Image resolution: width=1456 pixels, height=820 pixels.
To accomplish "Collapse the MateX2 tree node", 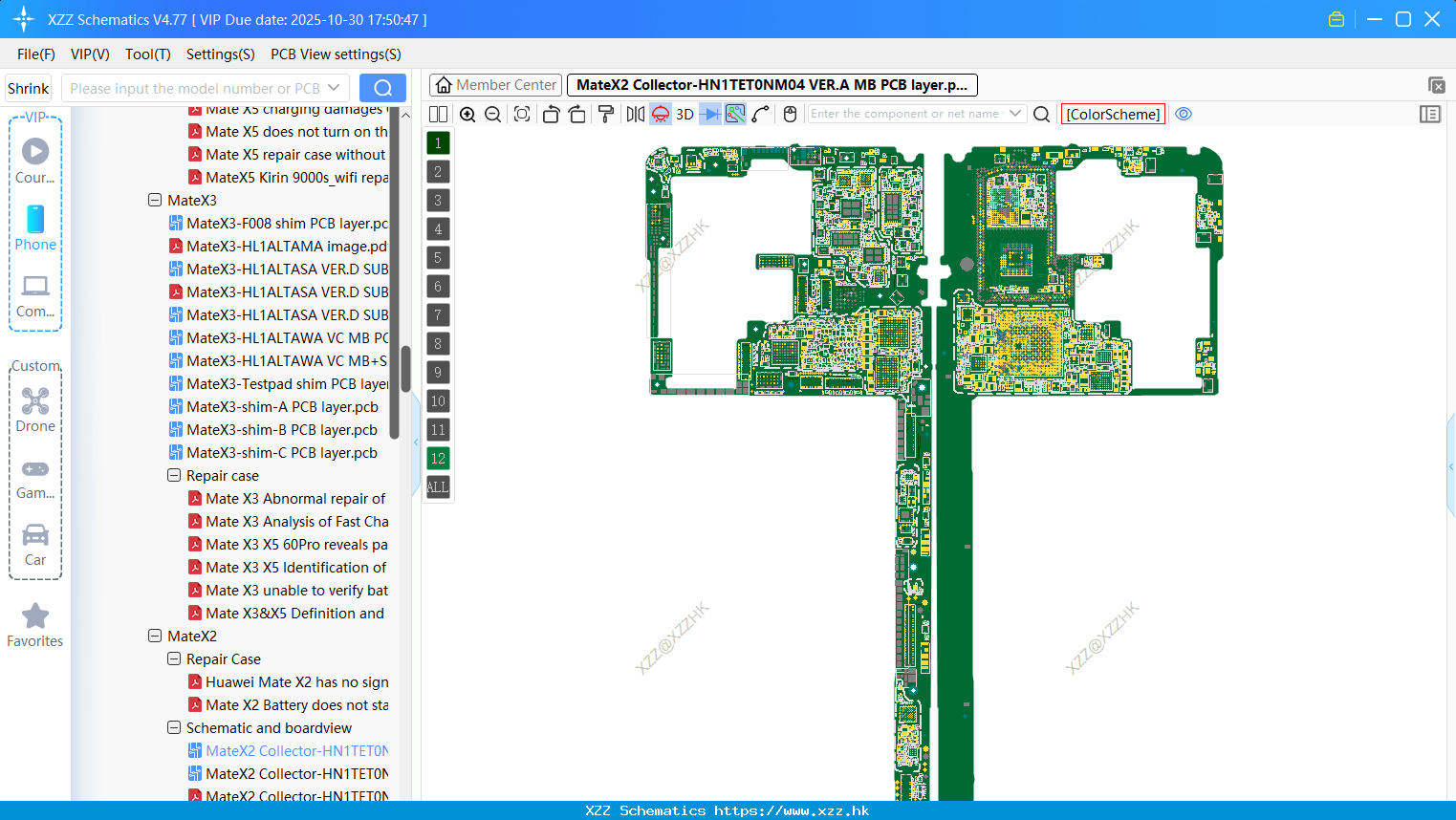I will tap(155, 637).
